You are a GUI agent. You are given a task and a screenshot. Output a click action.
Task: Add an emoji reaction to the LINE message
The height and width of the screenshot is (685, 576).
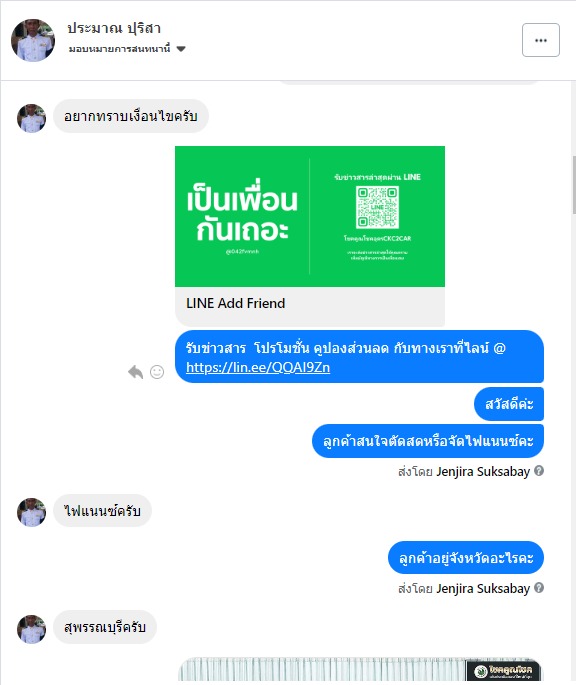[157, 372]
